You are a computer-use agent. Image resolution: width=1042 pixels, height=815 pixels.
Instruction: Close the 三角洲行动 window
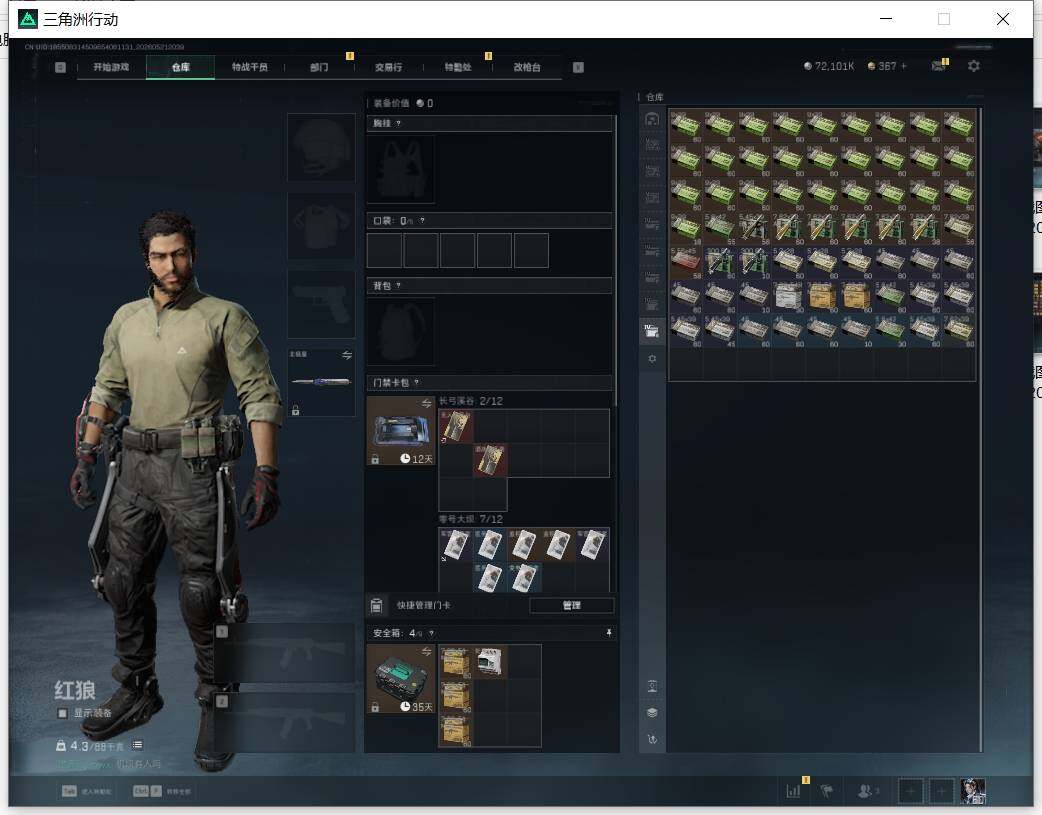pos(1003,19)
